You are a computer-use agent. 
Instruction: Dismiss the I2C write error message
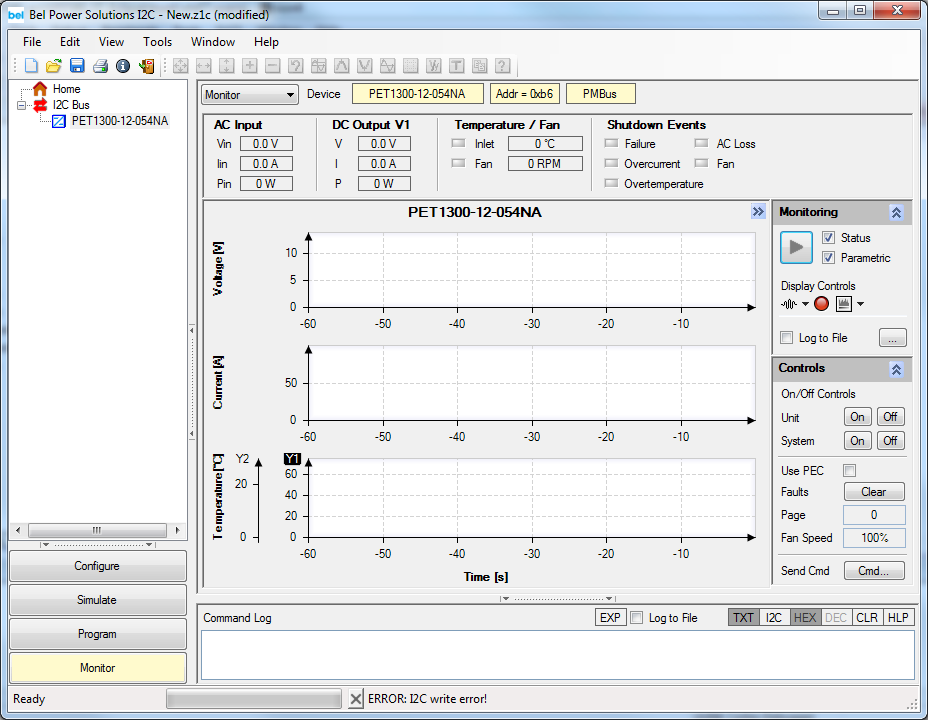(x=356, y=699)
